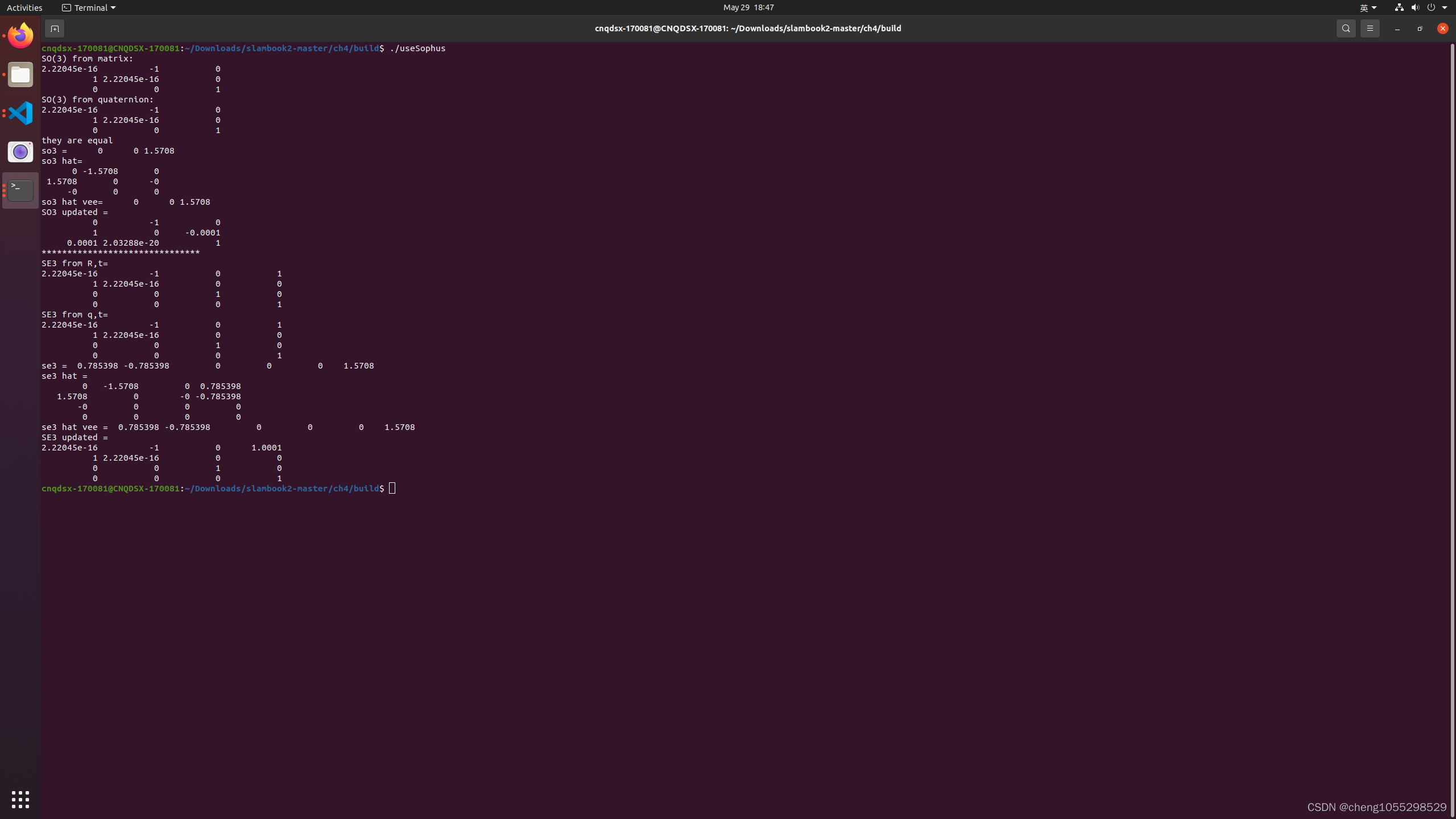1456x819 pixels.
Task: Open the Files app in dock
Action: (20, 75)
